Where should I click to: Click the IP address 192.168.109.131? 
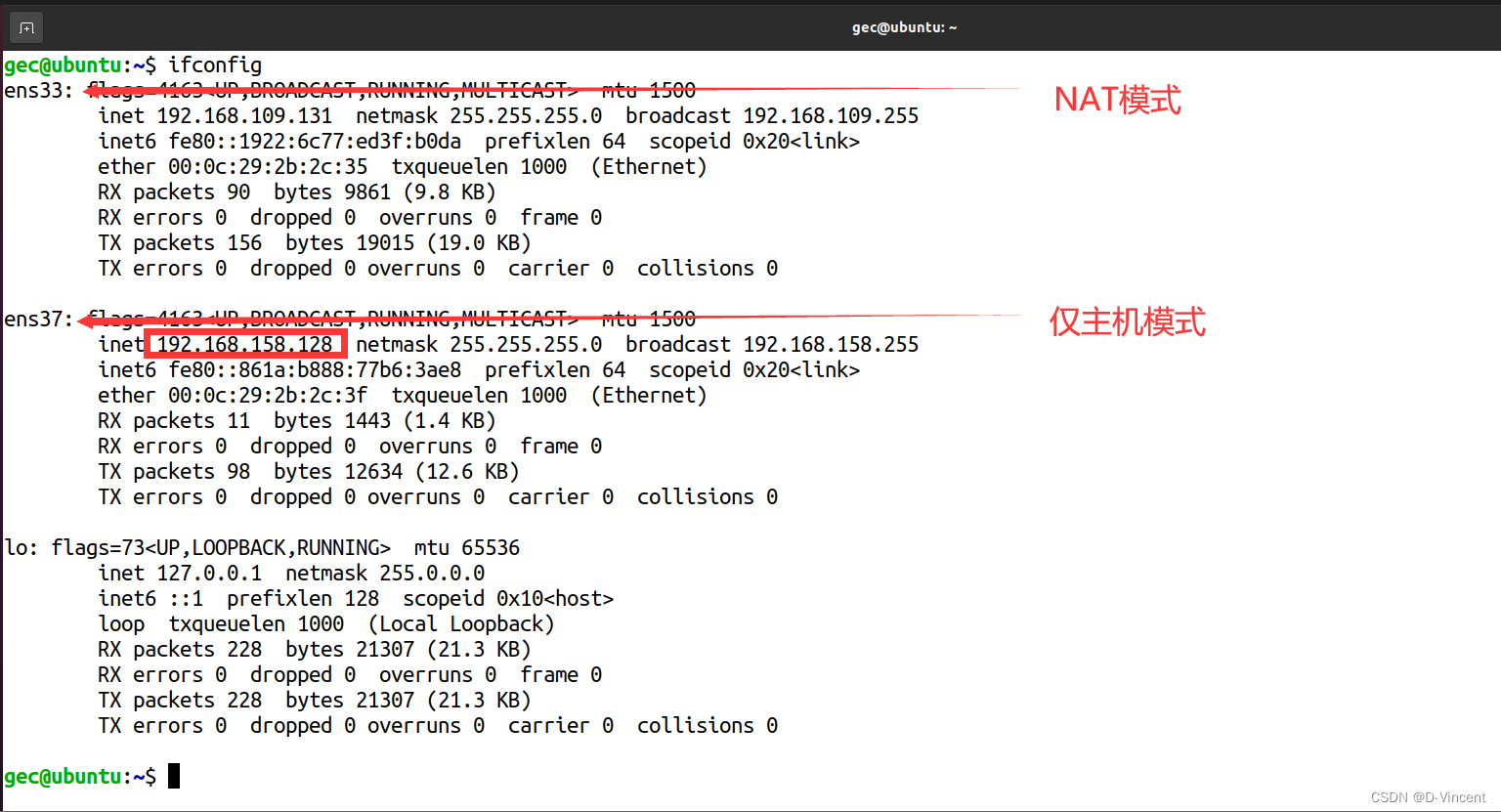coord(244,115)
